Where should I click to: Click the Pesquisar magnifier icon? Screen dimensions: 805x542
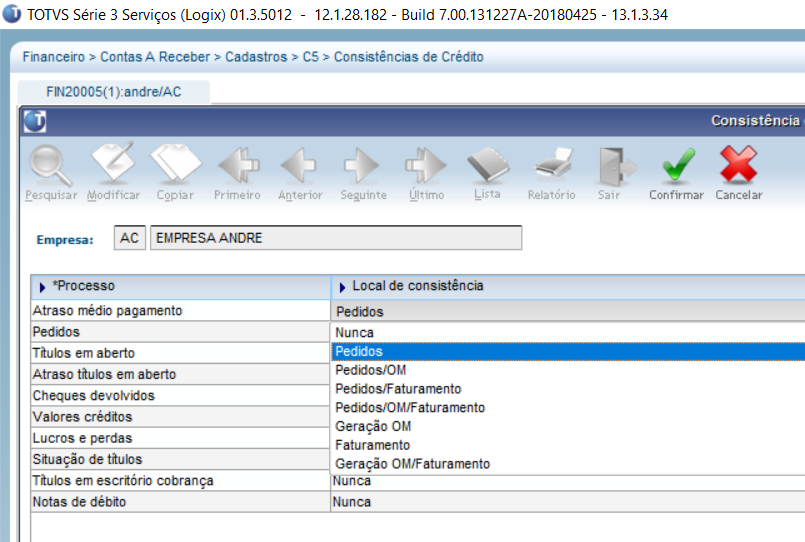tap(50, 165)
